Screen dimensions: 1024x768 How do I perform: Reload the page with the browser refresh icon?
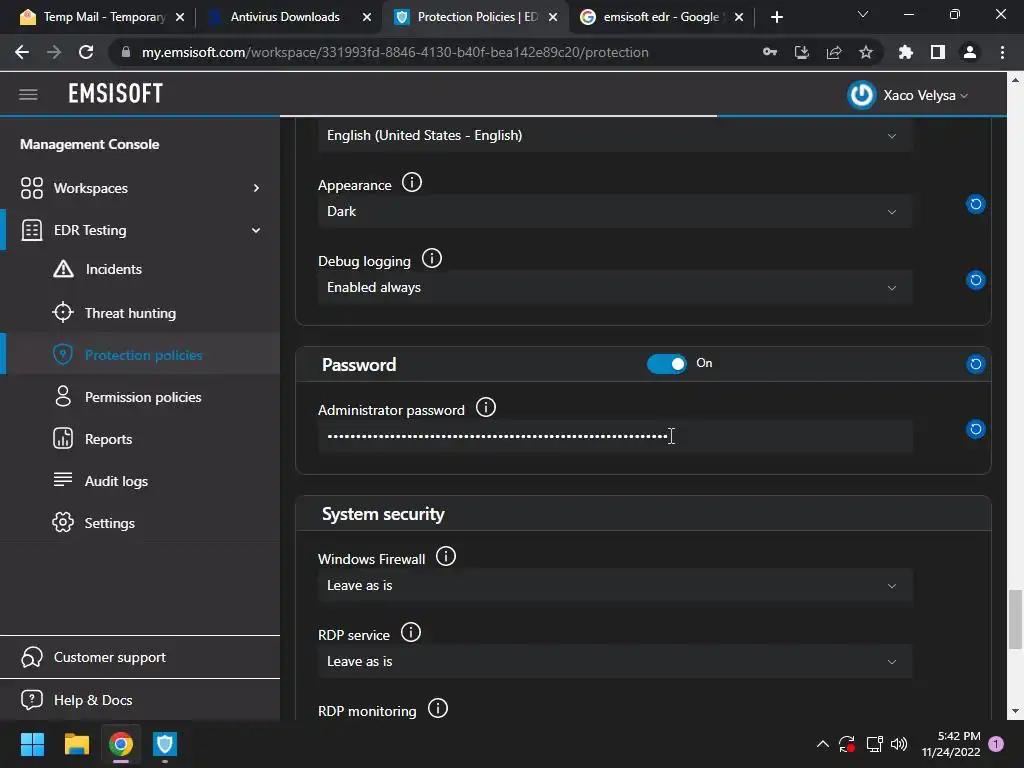pos(86,52)
